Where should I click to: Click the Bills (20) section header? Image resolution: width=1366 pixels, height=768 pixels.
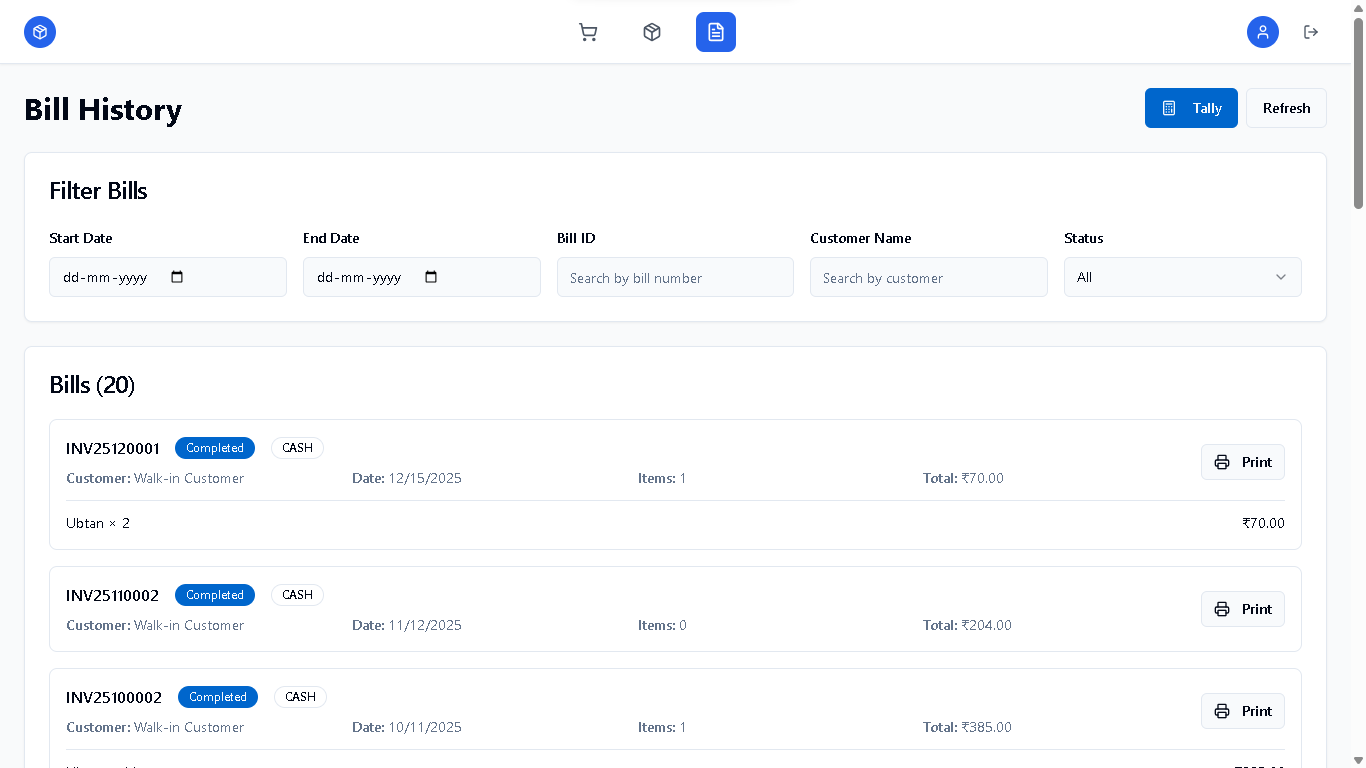[x=91, y=385]
